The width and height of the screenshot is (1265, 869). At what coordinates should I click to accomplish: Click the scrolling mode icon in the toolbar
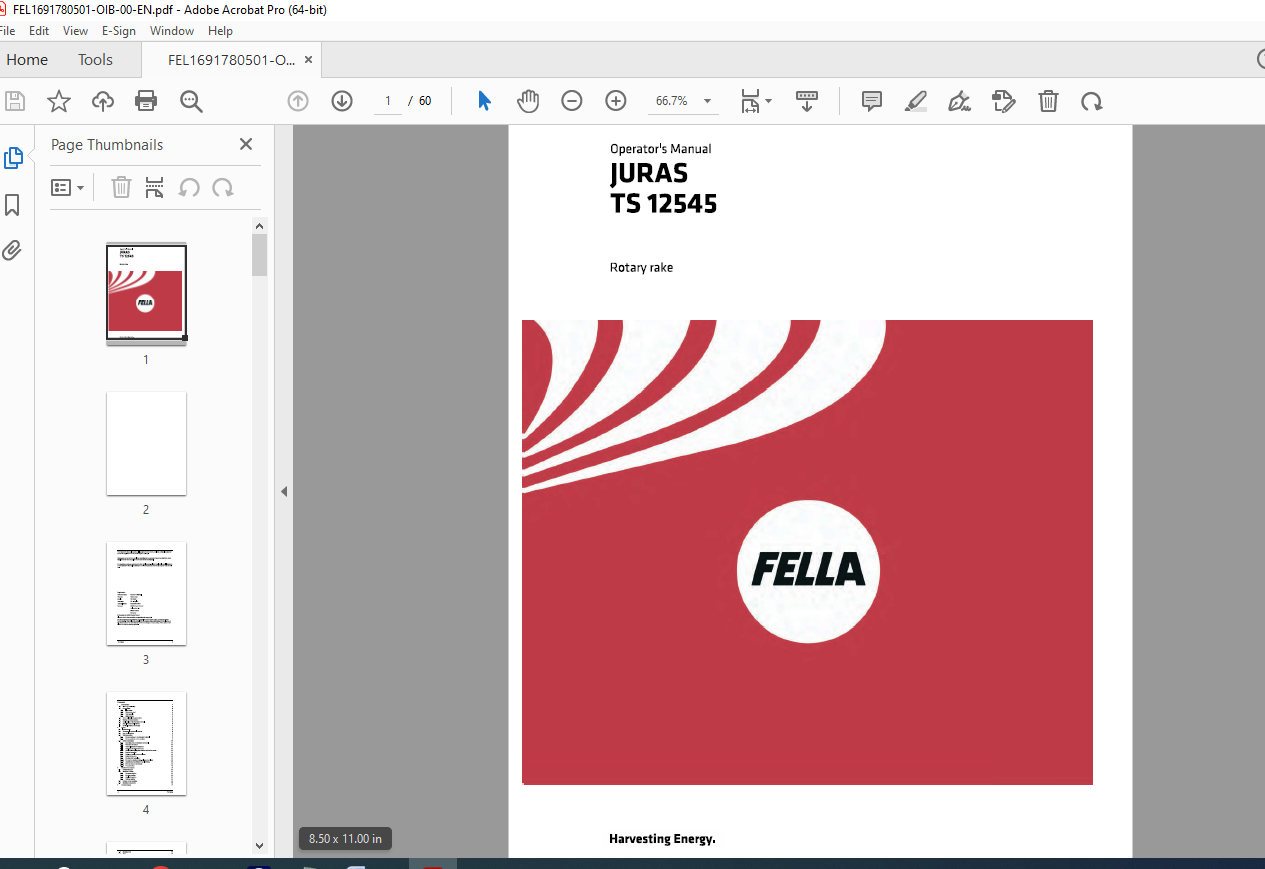[x=807, y=101]
